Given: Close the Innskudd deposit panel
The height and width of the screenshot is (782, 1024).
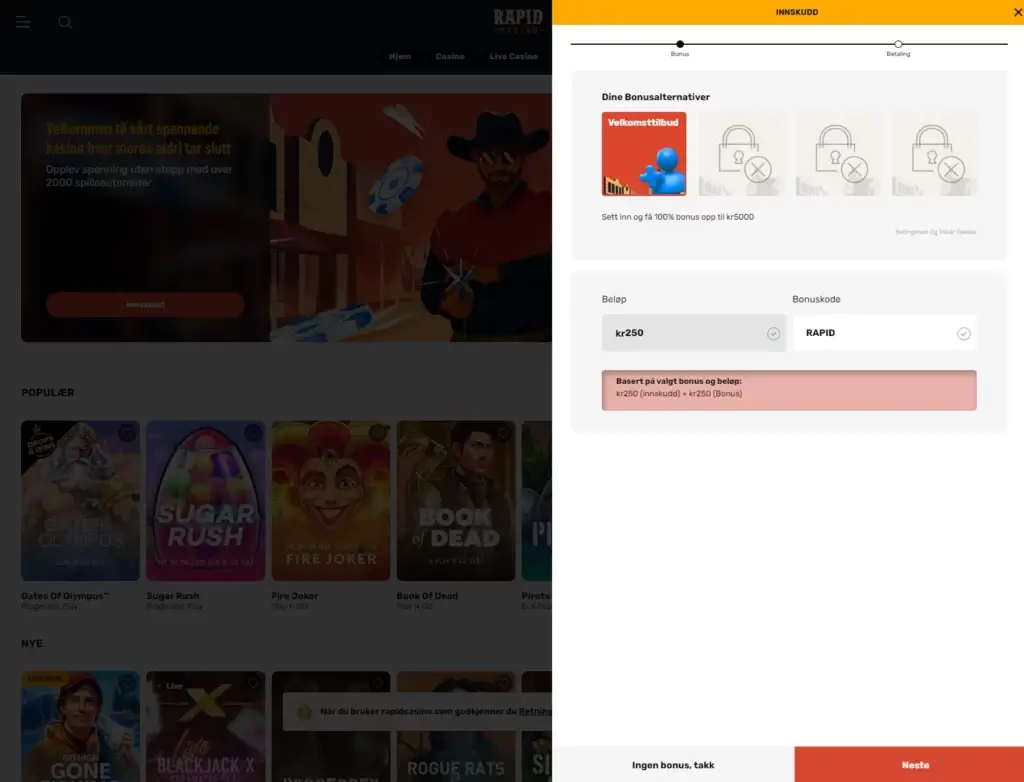Looking at the screenshot, I should pos(1017,12).
